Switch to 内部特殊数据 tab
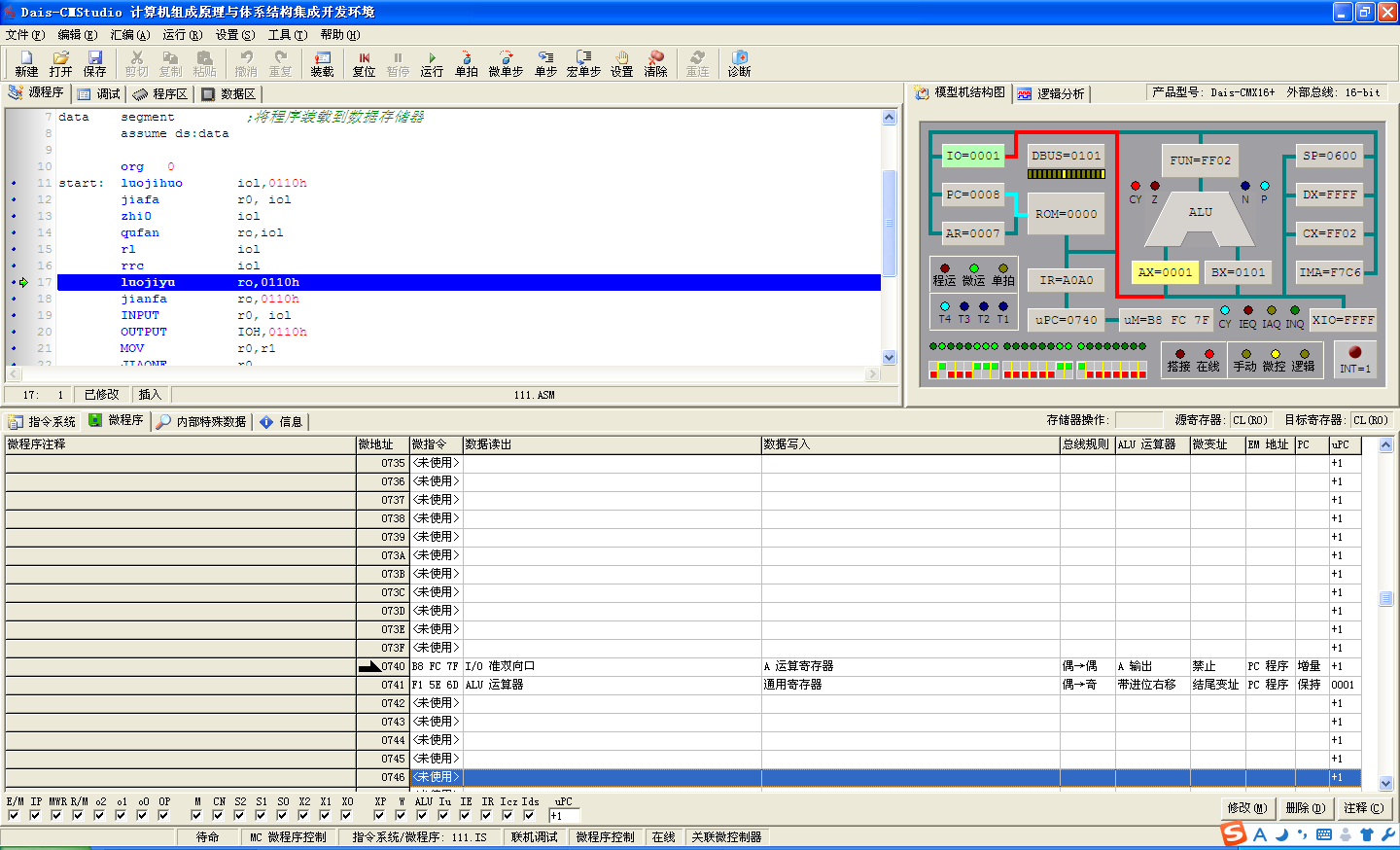This screenshot has width=1400, height=850. click(x=201, y=422)
